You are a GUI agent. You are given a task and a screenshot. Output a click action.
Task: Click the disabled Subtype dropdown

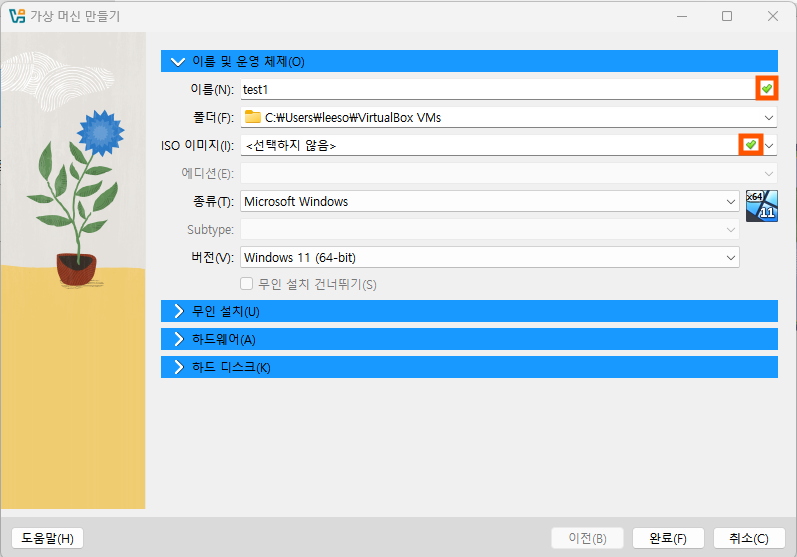[x=489, y=229]
